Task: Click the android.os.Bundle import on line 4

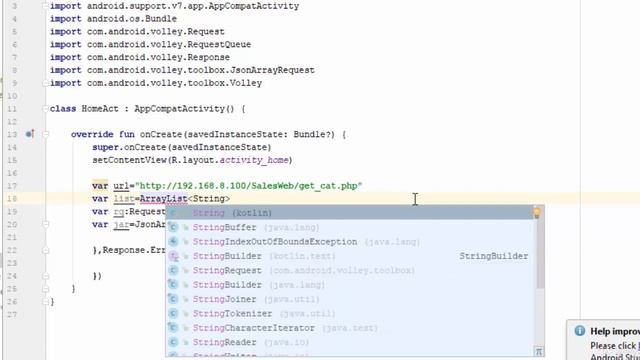Action: pos(113,19)
